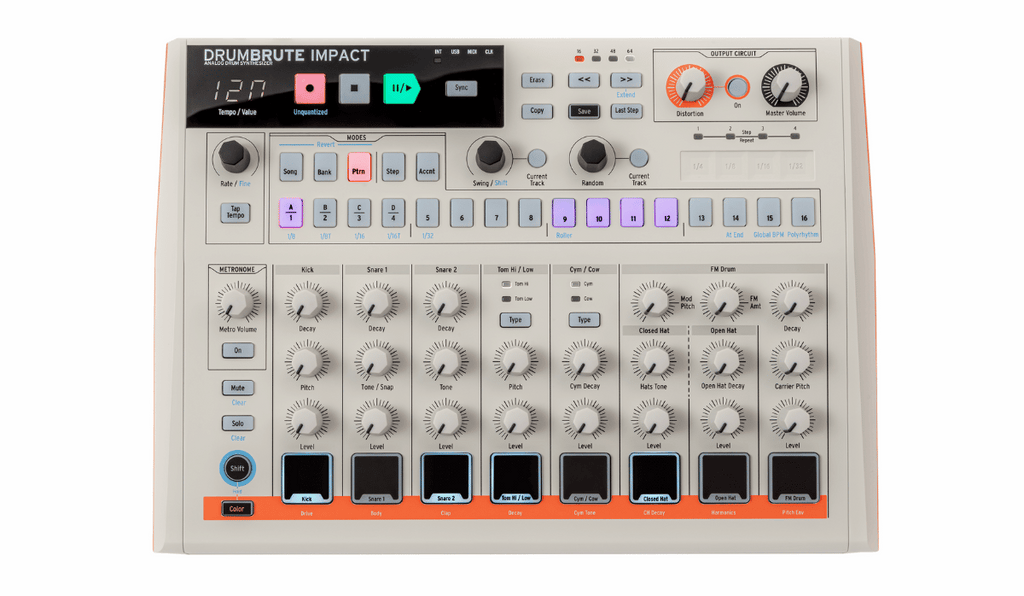The width and height of the screenshot is (1024, 596).
Task: Click the Erase button
Action: [537, 80]
